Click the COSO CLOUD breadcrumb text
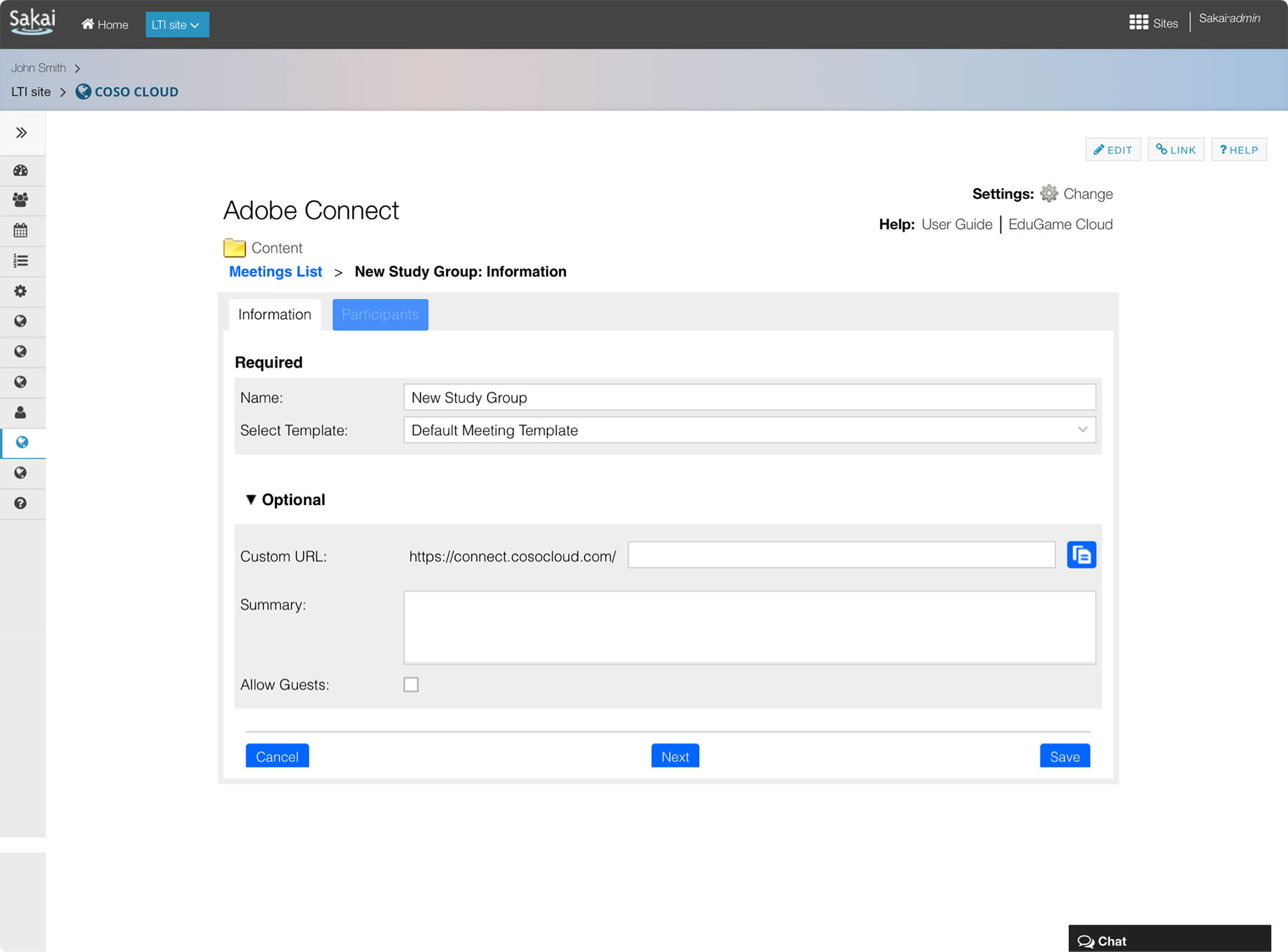1288x952 pixels. pyautogui.click(x=137, y=92)
